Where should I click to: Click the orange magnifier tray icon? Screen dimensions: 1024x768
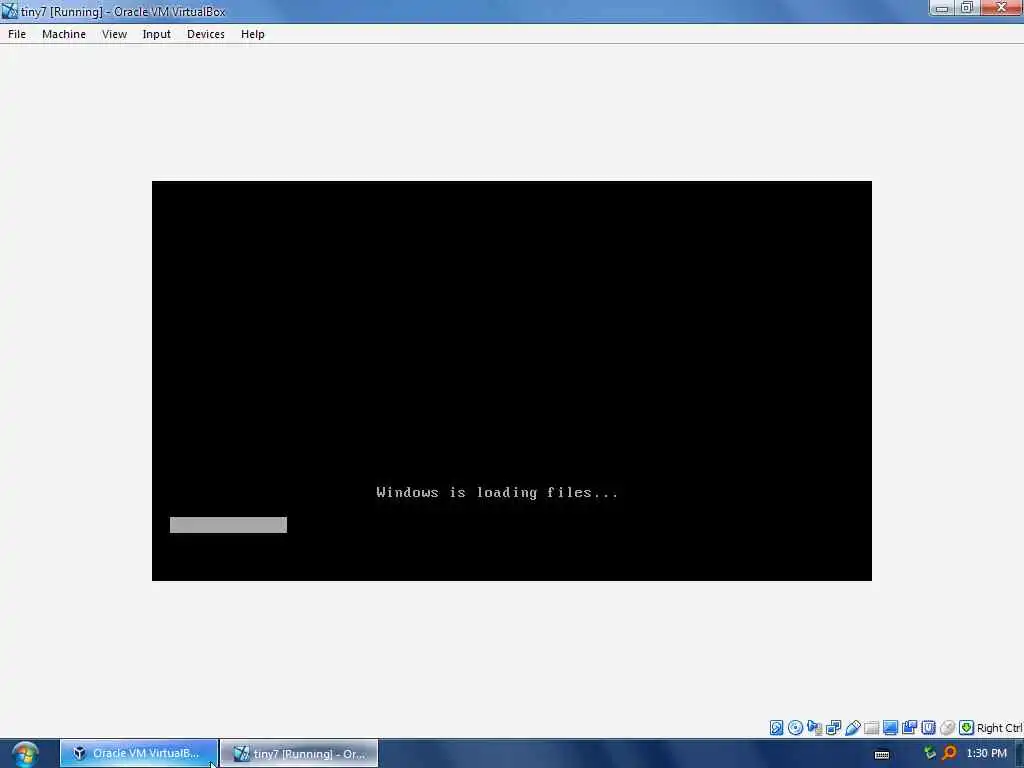[949, 754]
